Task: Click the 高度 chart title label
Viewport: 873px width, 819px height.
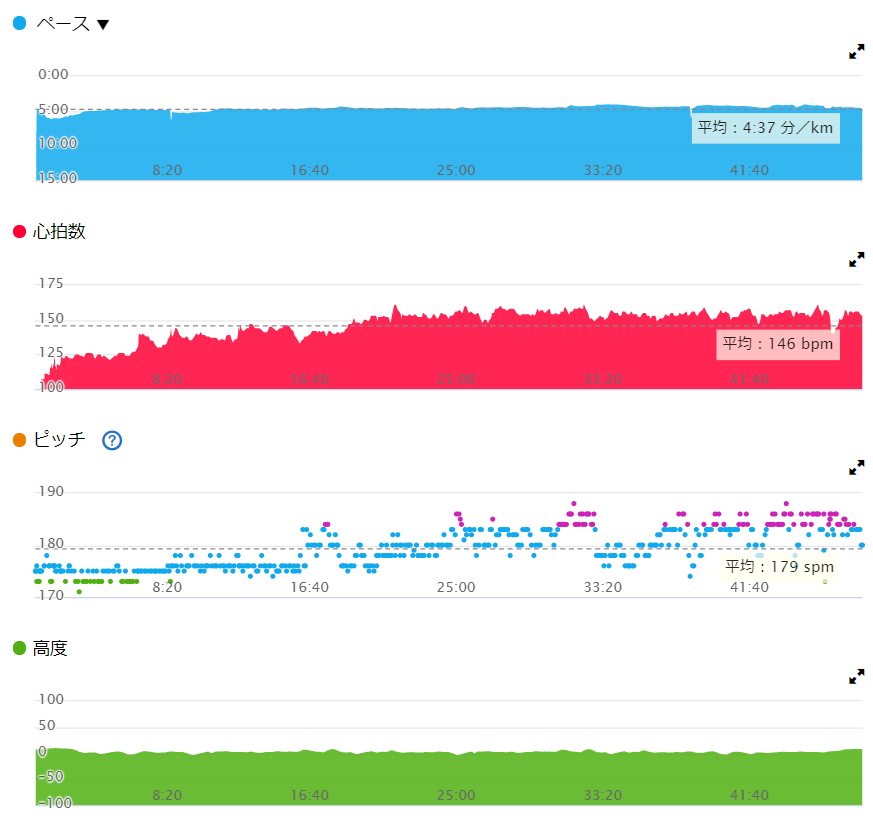Action: 50,649
